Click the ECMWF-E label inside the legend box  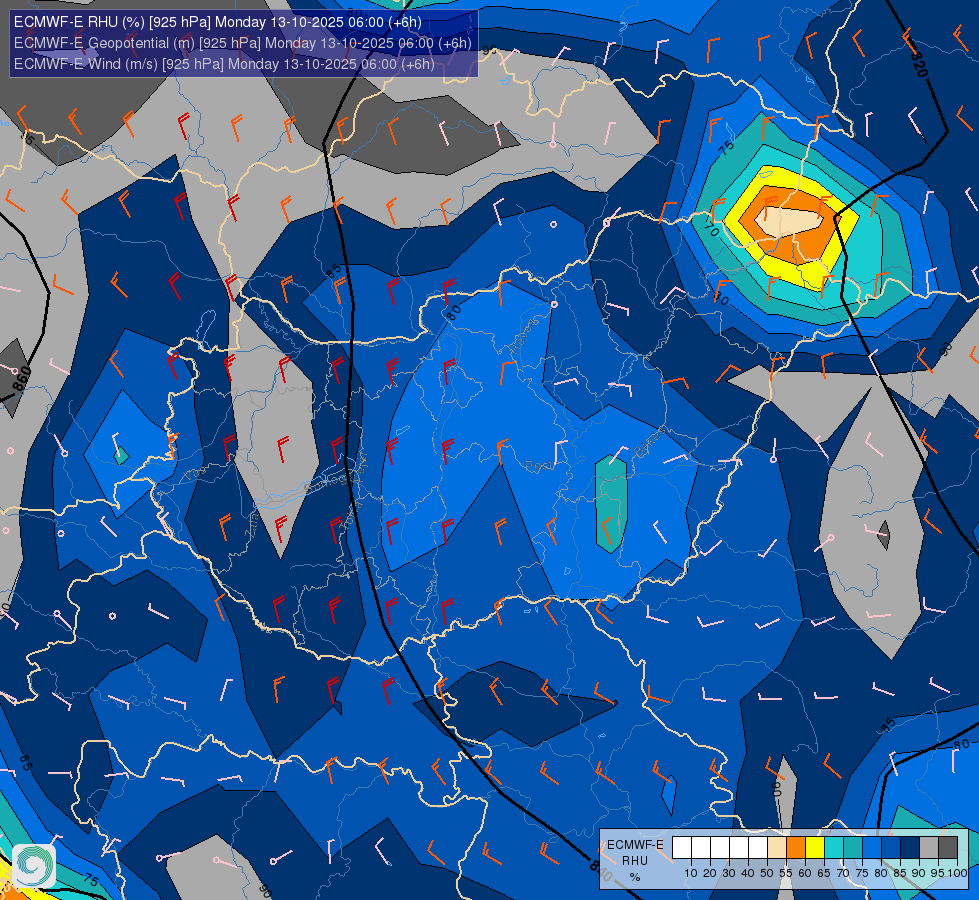[635, 844]
